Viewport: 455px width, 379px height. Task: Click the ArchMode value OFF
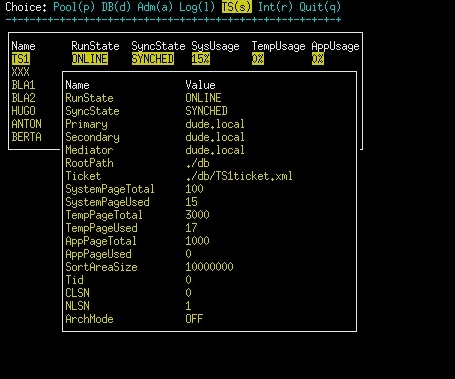click(194, 319)
